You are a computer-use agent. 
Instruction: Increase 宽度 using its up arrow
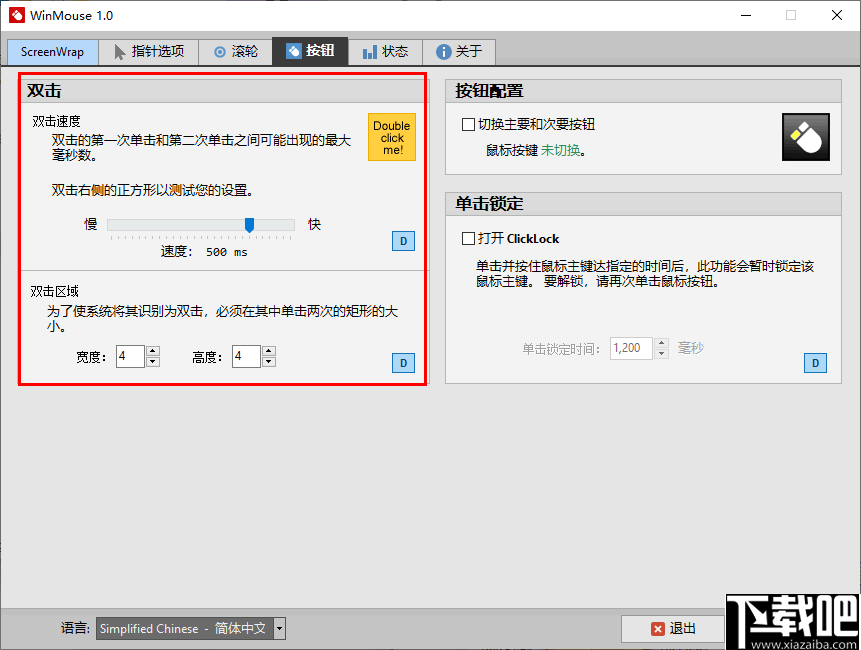pyautogui.click(x=152, y=350)
